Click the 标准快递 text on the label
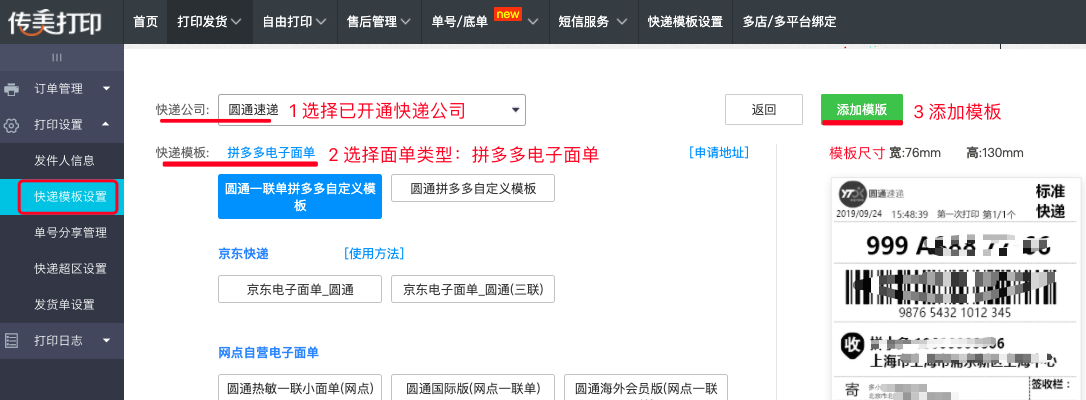This screenshot has height=400, width=1086. coord(1050,201)
